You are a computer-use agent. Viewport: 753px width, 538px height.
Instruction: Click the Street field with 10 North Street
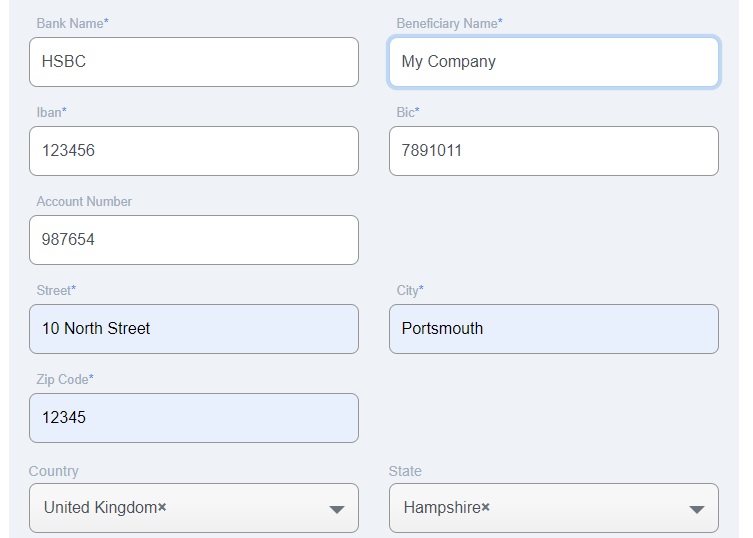point(194,329)
